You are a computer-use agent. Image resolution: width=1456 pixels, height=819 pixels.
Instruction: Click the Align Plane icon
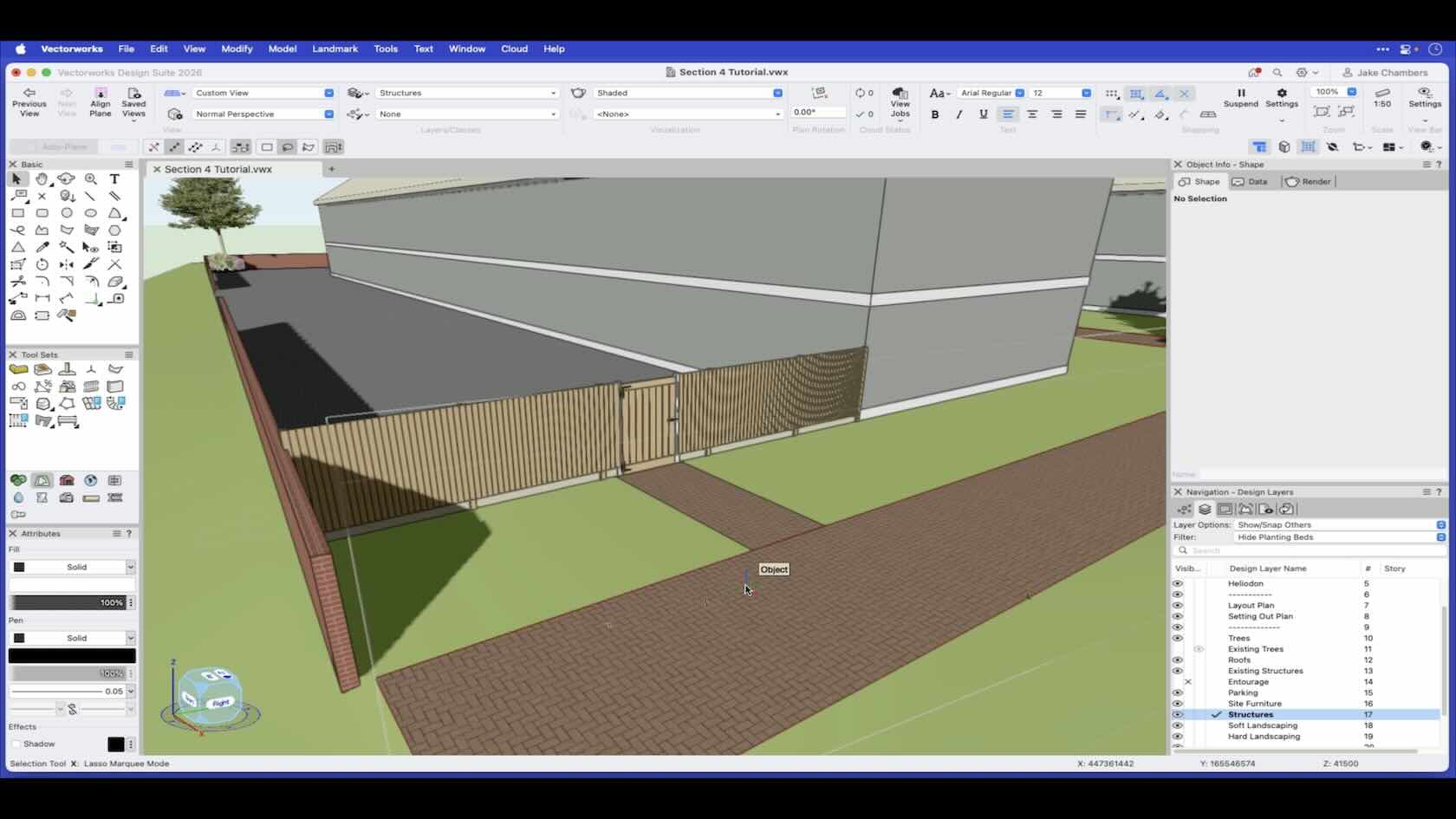point(101,101)
